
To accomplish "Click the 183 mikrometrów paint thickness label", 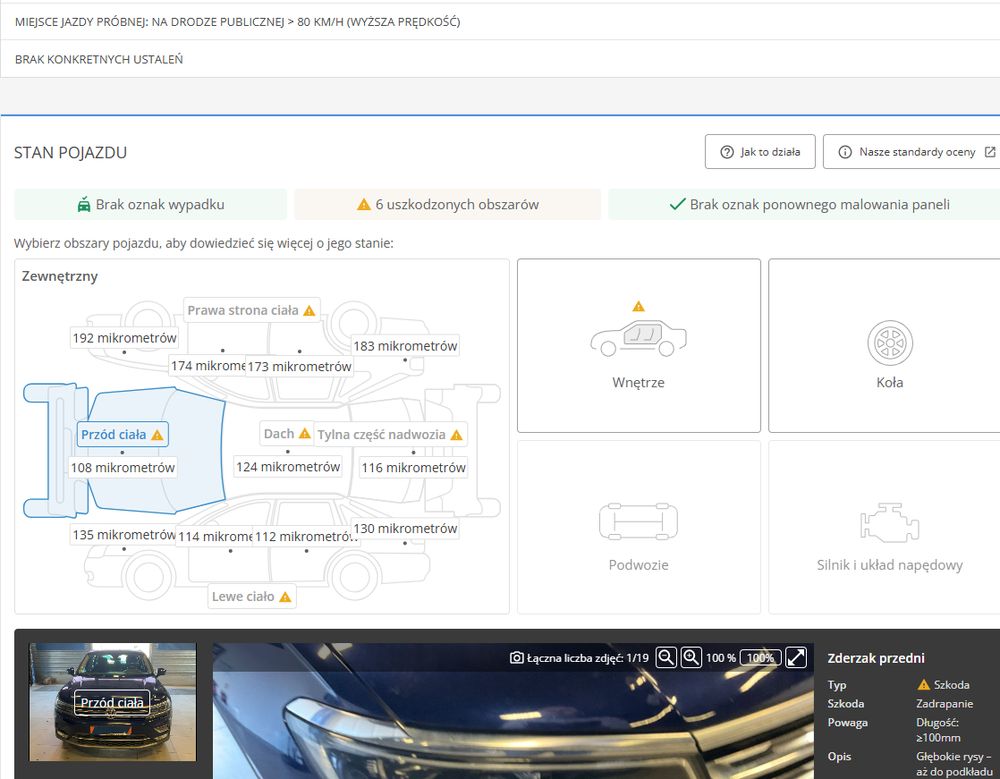I will (x=405, y=346).
